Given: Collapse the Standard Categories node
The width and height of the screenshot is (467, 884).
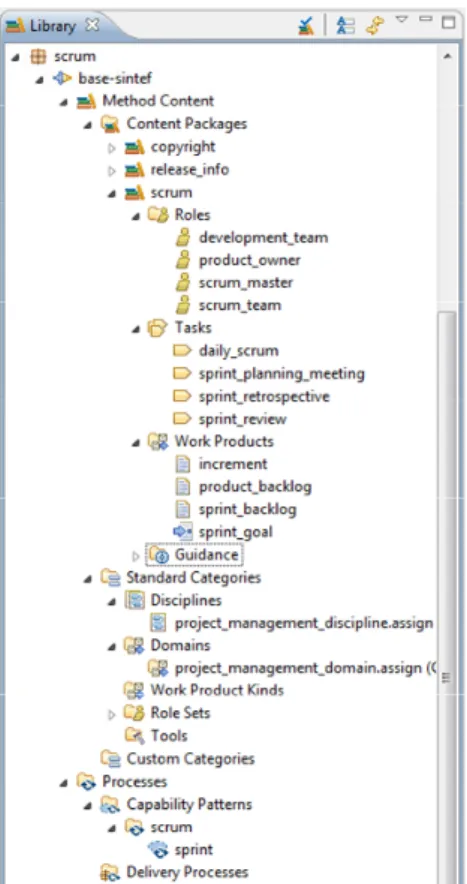Looking at the screenshot, I should [x=87, y=578].
